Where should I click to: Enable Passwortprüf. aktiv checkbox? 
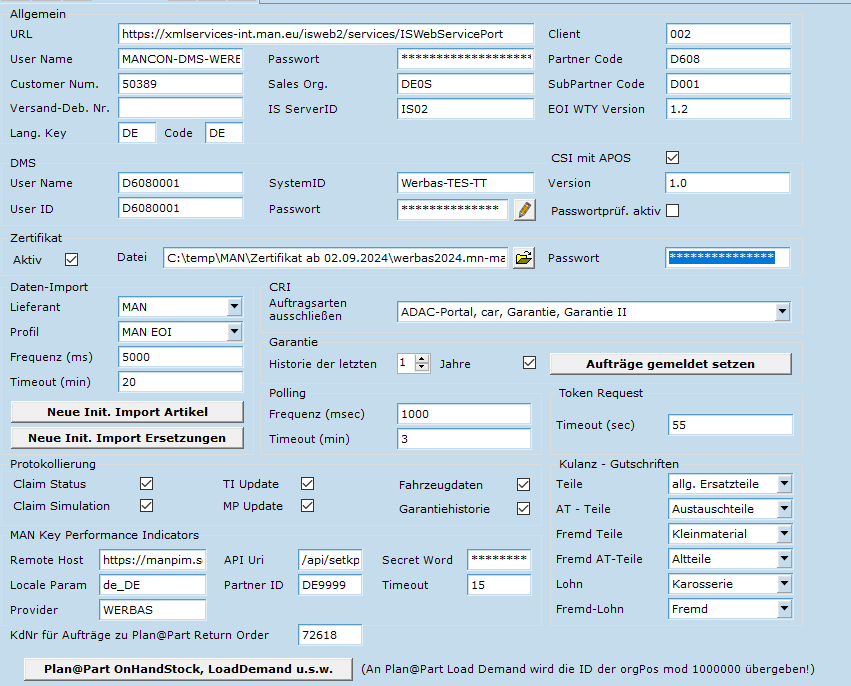[x=673, y=210]
